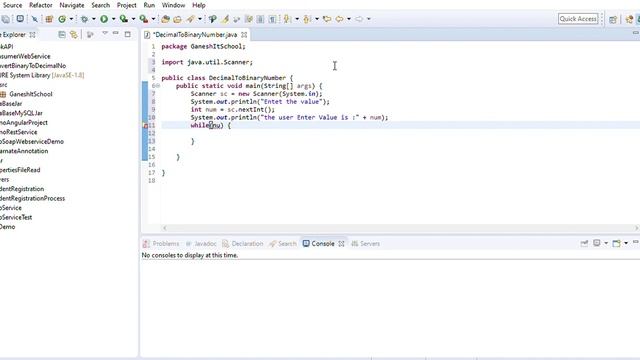Click the Coverage run icon
The image size is (640, 360).
click(x=124, y=19)
